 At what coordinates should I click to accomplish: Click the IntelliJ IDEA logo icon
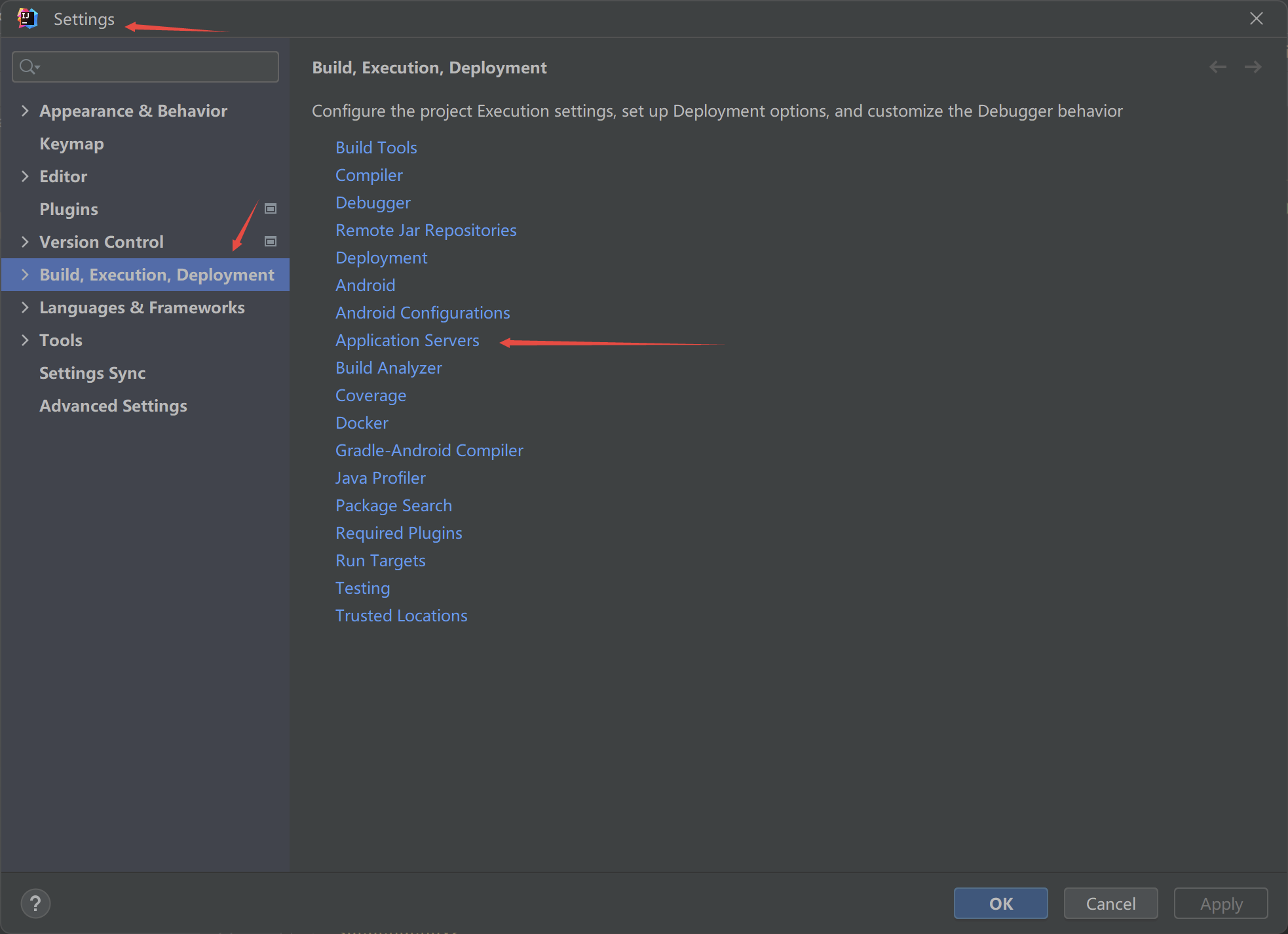click(x=27, y=18)
